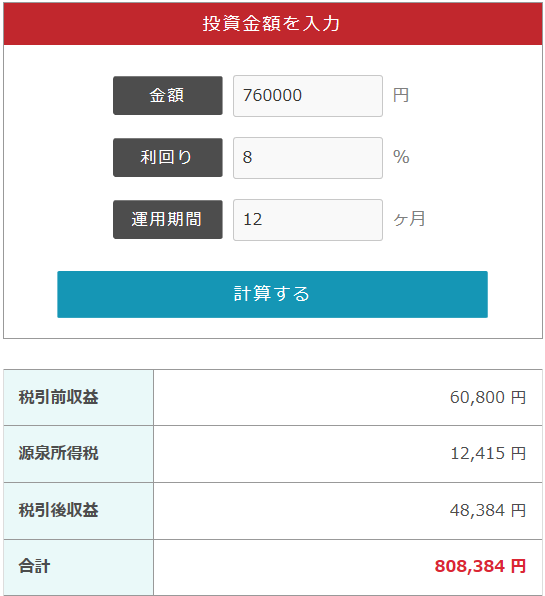Select the 源泉所得税 row label
Screen dimensions: 545x596
(59, 453)
